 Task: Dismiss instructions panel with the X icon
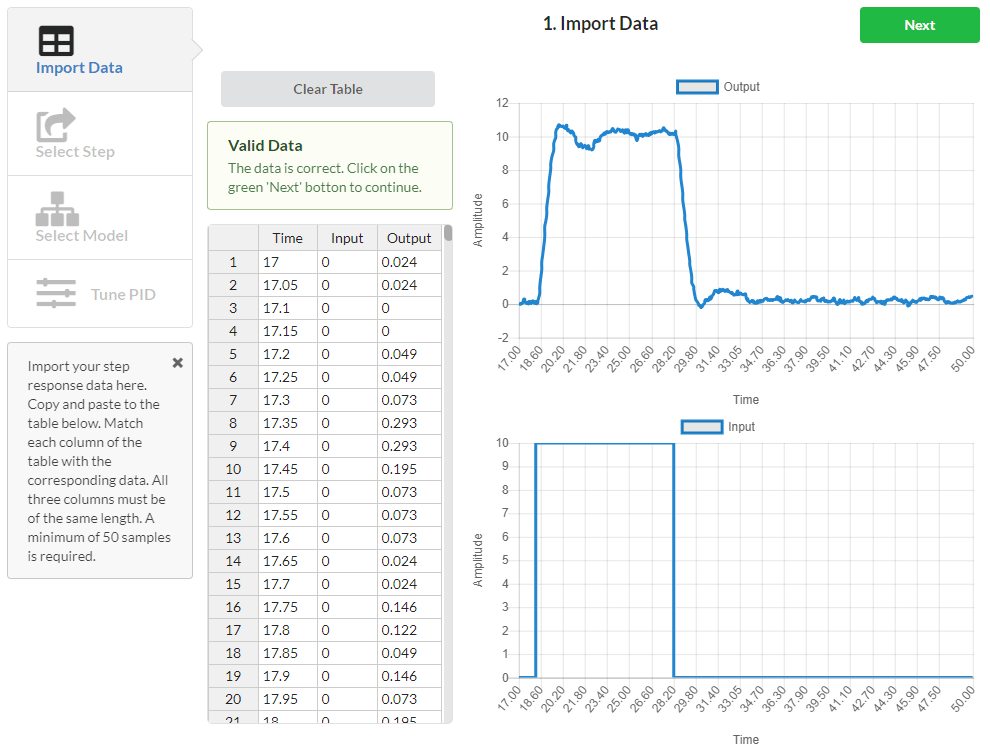[178, 363]
